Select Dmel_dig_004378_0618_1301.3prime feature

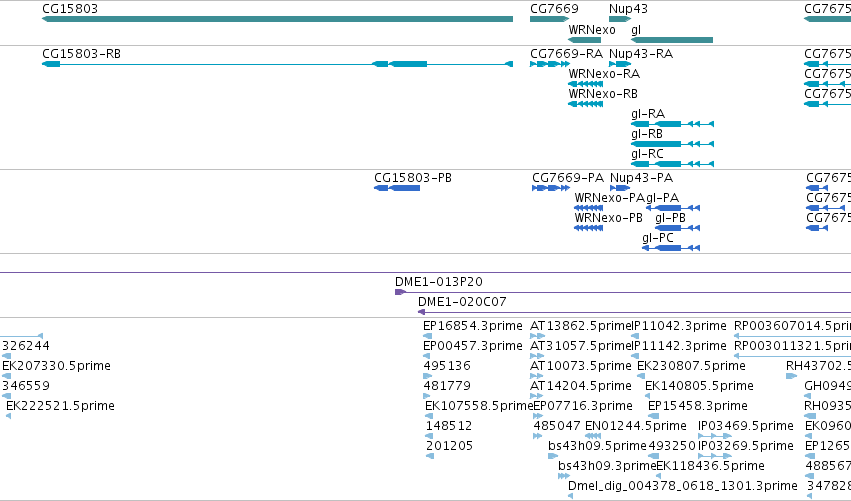(570, 496)
